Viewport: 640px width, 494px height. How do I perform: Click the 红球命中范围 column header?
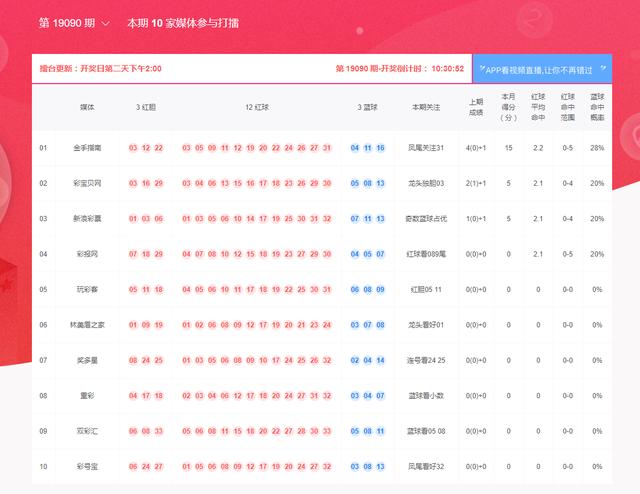click(568, 107)
